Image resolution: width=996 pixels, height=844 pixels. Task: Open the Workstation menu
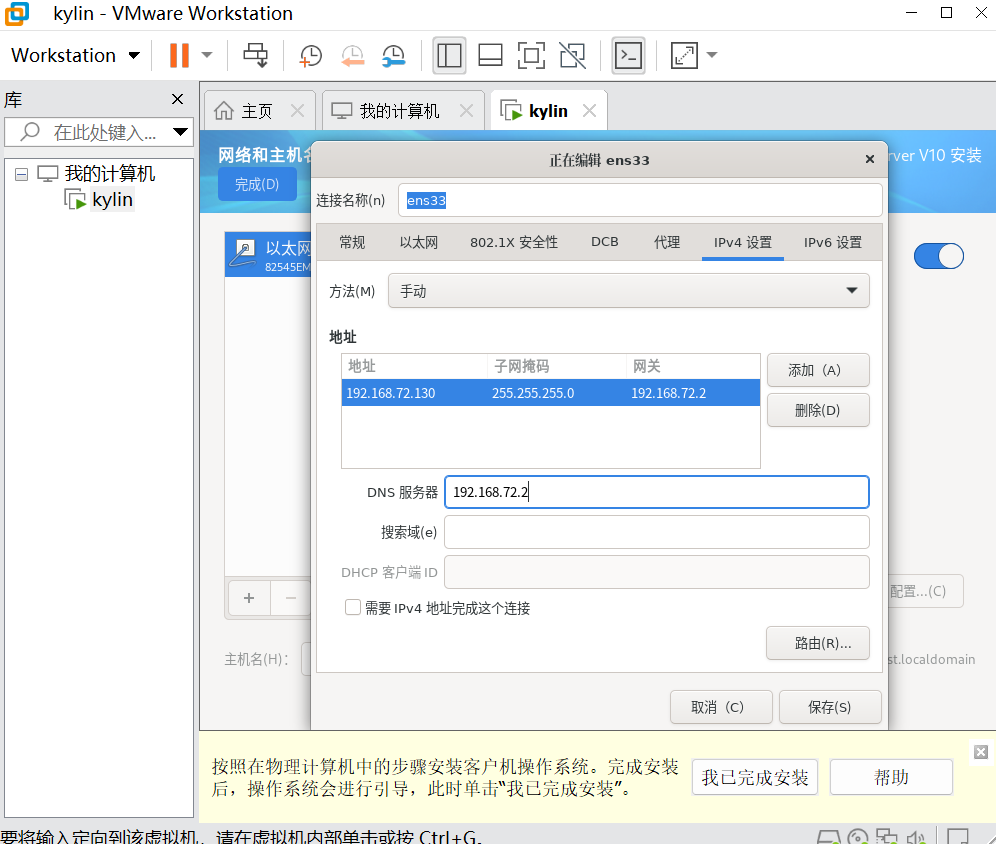point(75,55)
